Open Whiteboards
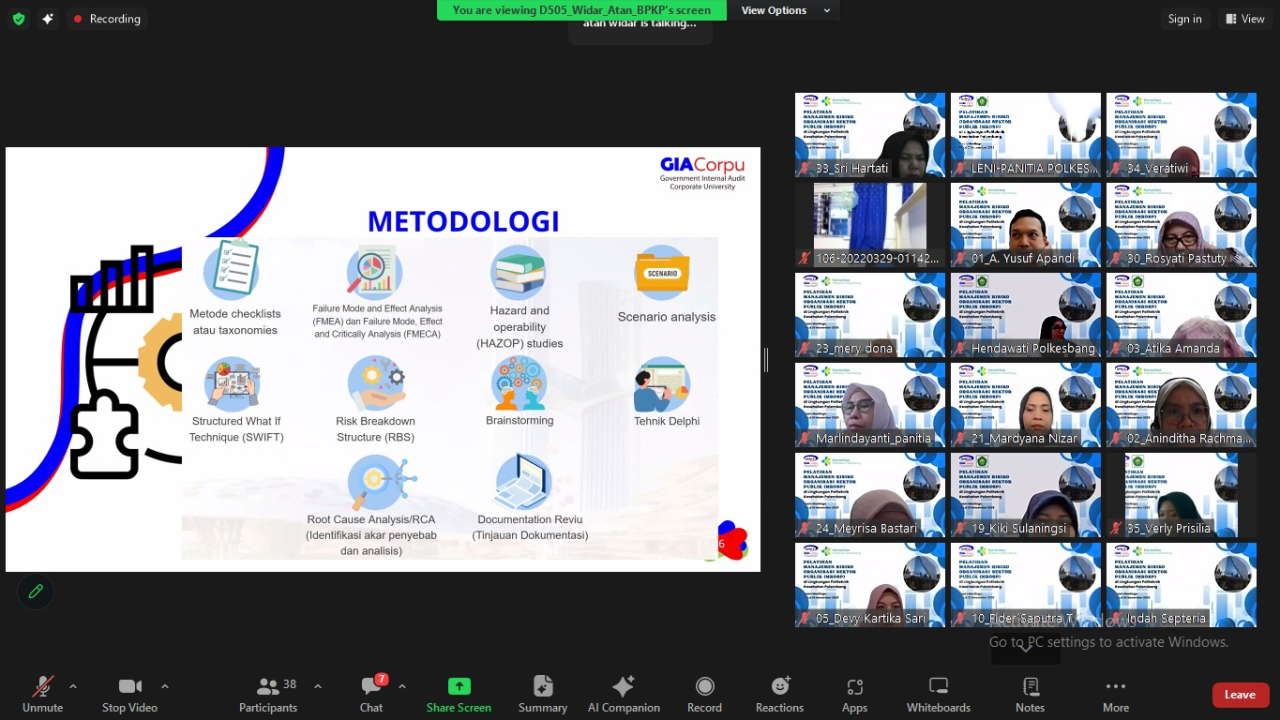The width and height of the screenshot is (1280, 720). click(x=938, y=694)
